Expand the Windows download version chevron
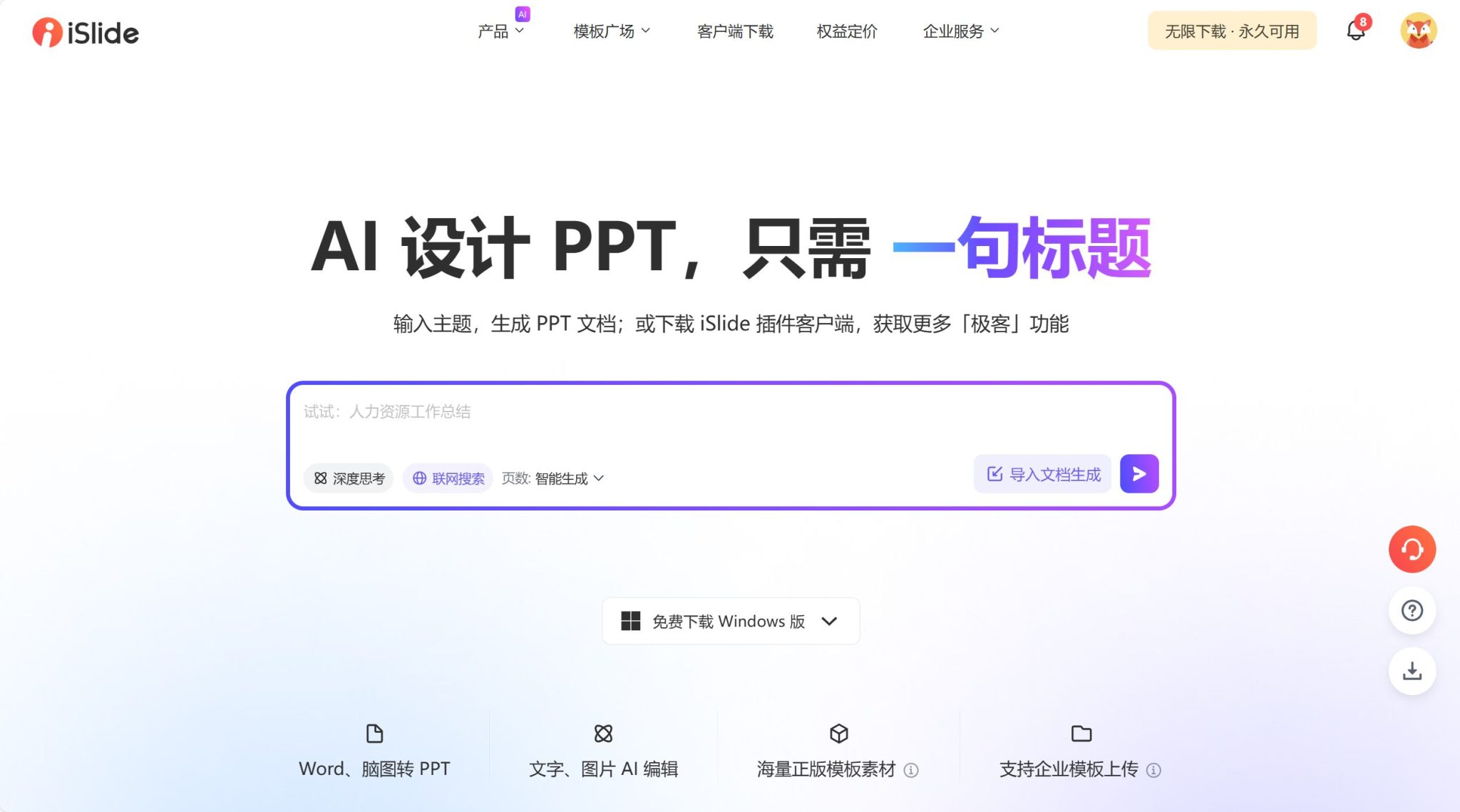Image resolution: width=1460 pixels, height=812 pixels. pyautogui.click(x=829, y=621)
